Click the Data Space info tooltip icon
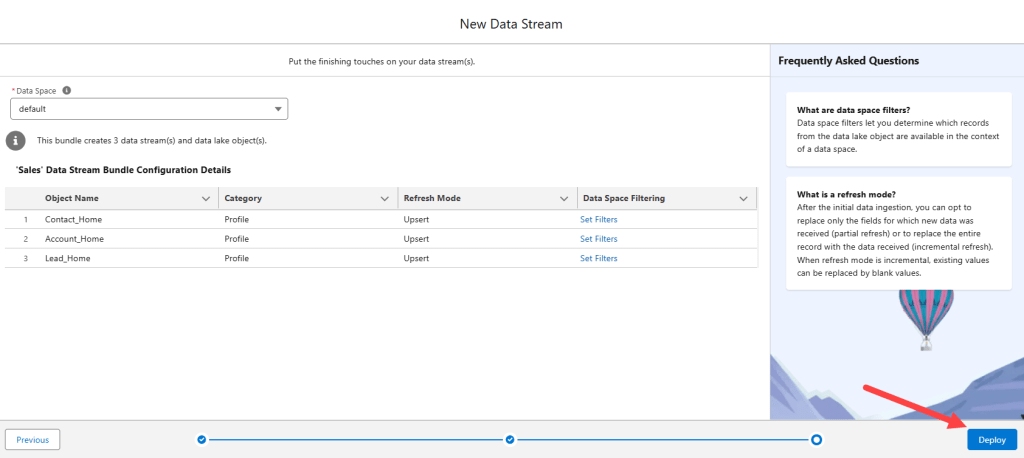The image size is (1024, 458). pos(67,90)
